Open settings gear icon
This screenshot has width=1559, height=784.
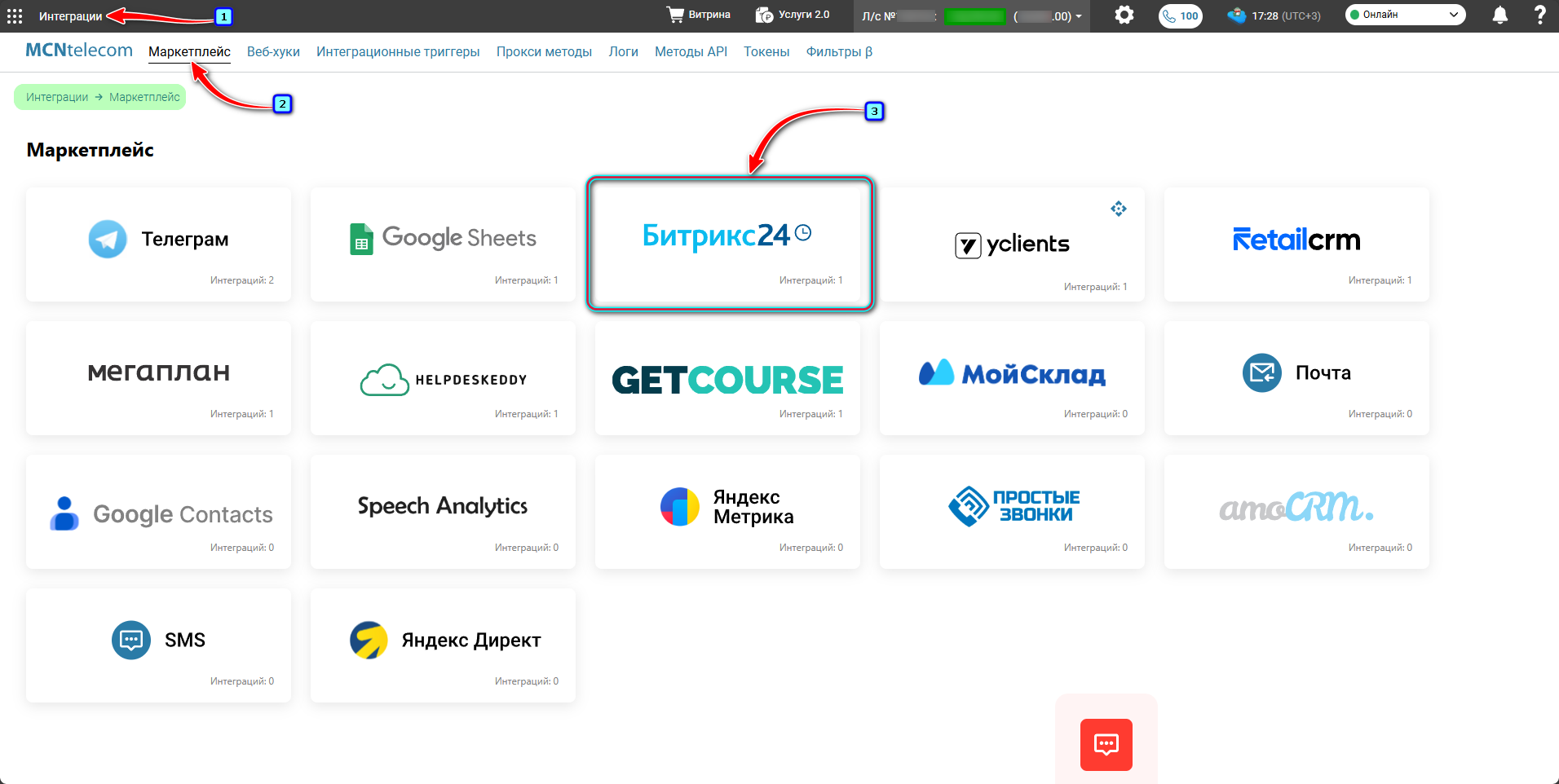tap(1124, 15)
